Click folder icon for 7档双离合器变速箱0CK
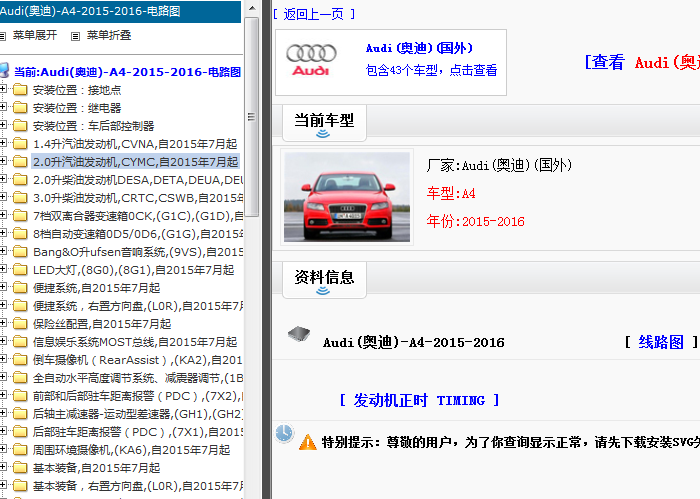 (x=20, y=216)
